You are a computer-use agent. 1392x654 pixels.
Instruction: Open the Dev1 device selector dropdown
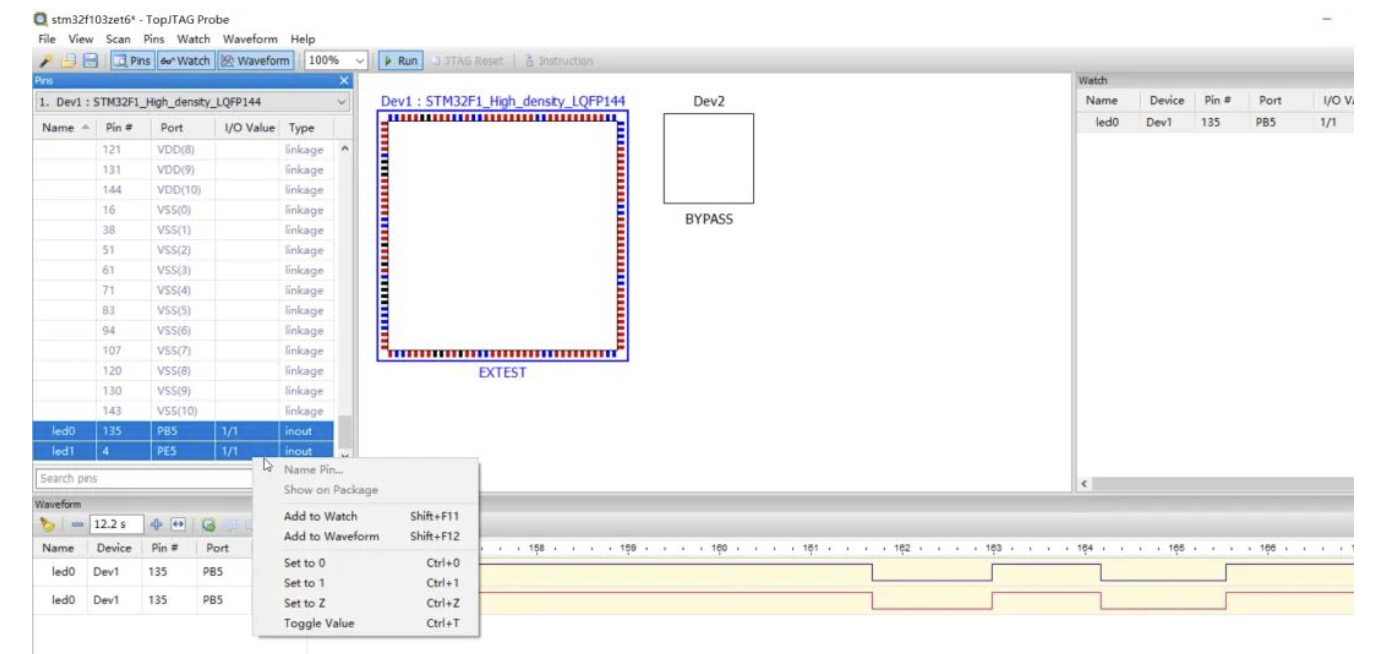(x=342, y=102)
